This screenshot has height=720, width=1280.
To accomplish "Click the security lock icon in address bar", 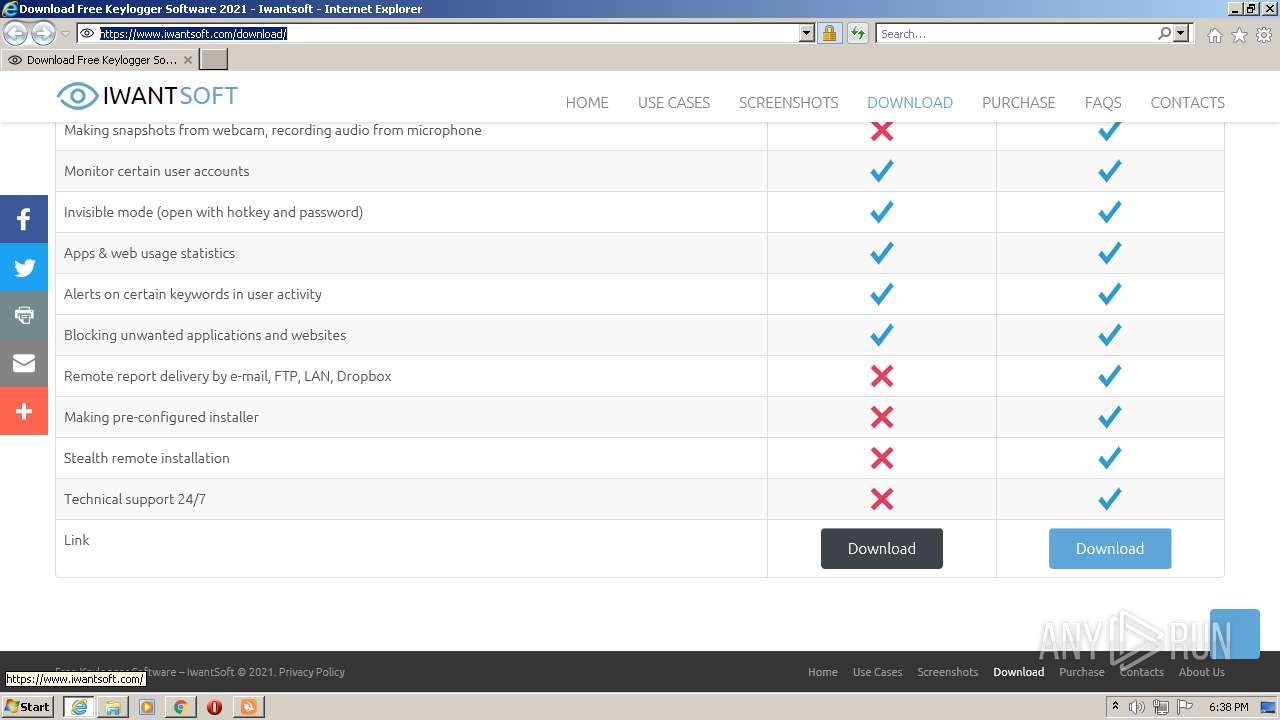I will click(x=829, y=34).
